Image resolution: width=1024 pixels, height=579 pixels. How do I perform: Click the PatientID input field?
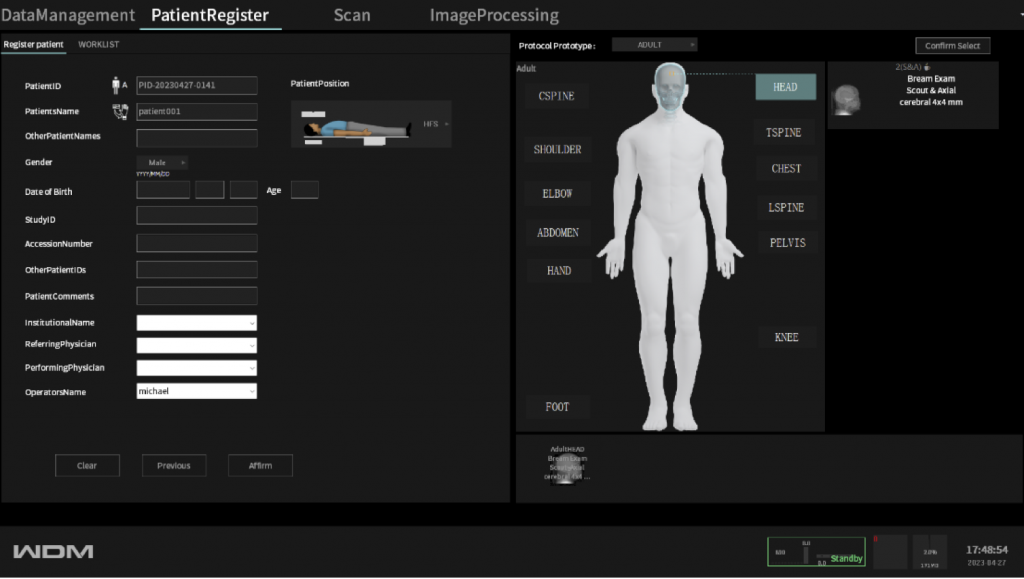(x=197, y=86)
